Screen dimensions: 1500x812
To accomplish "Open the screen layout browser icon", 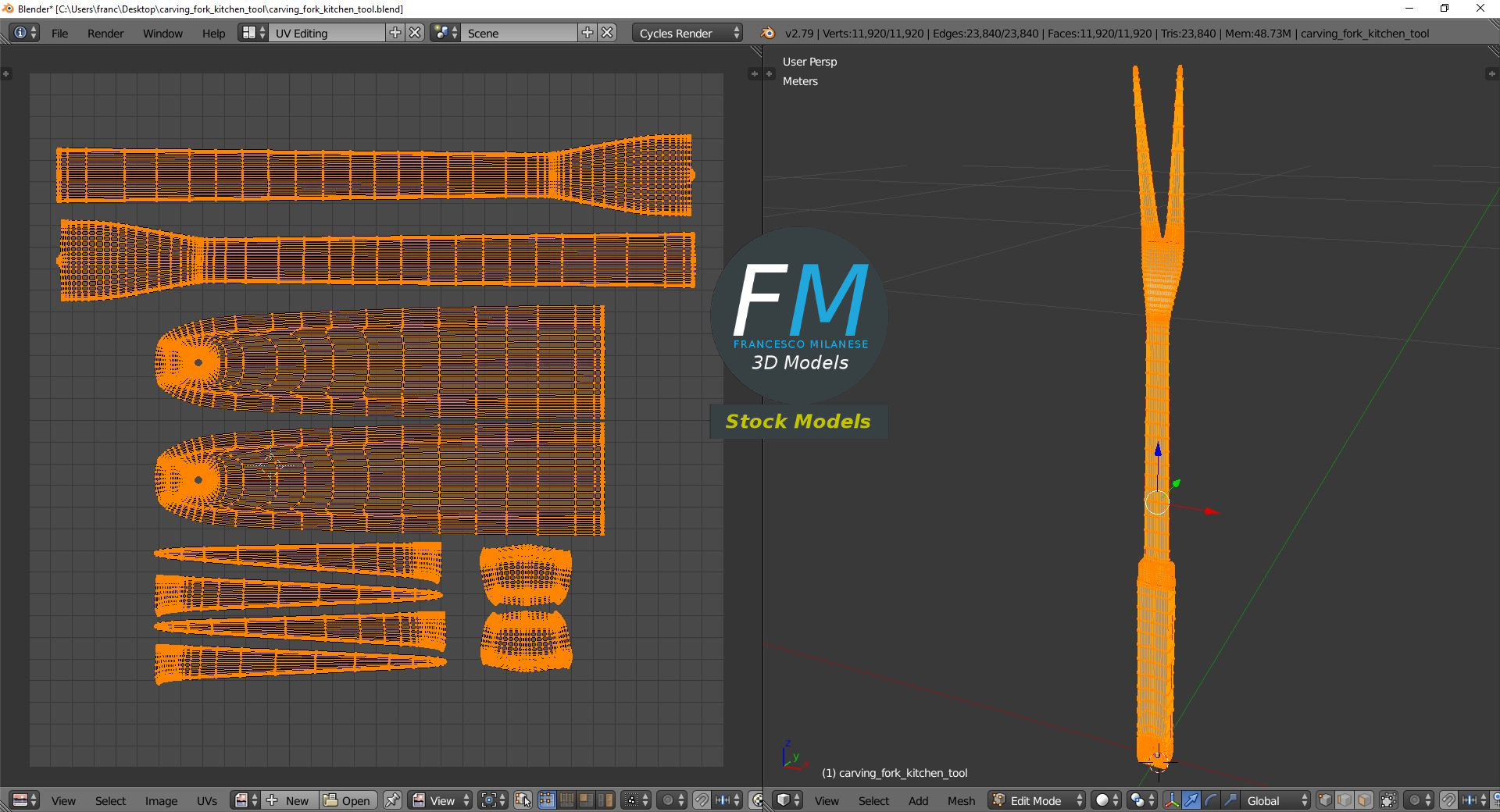I will coord(253,33).
